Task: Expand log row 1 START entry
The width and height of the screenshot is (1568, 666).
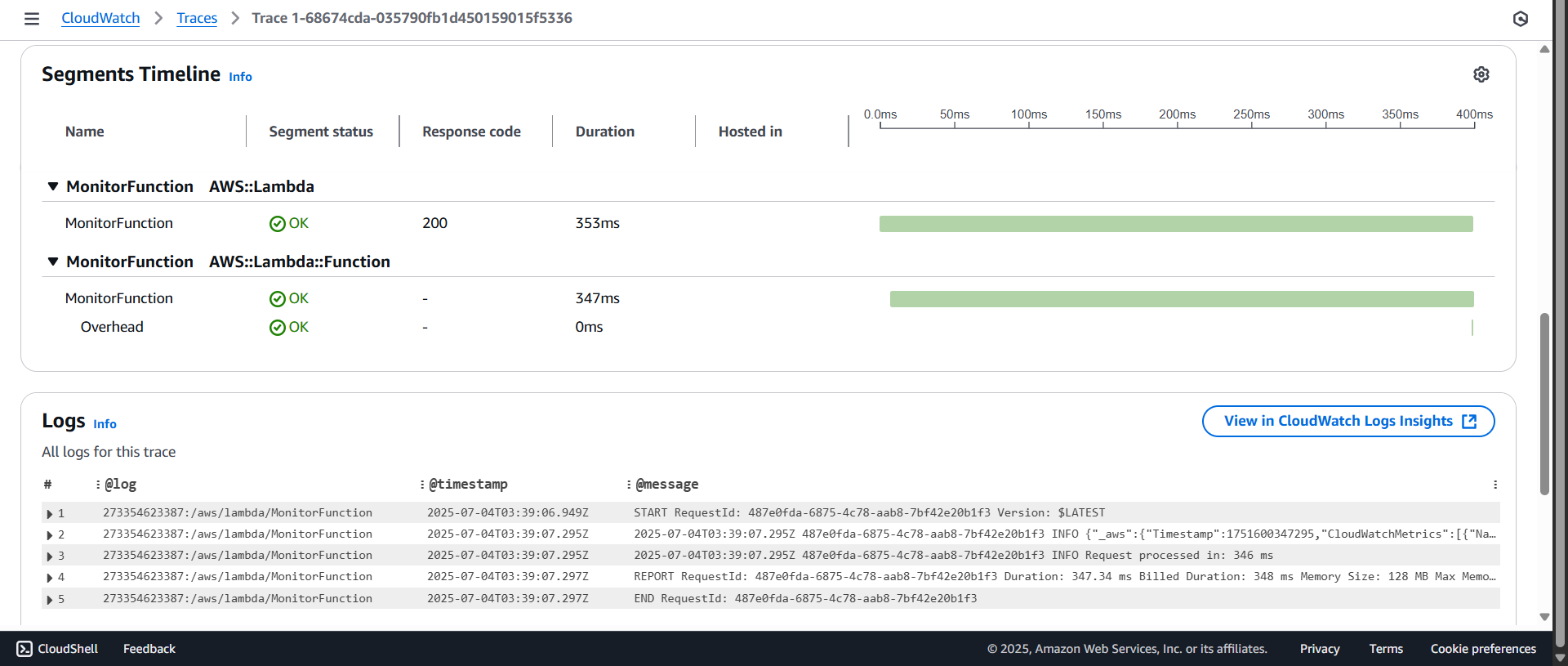Action: [50, 514]
